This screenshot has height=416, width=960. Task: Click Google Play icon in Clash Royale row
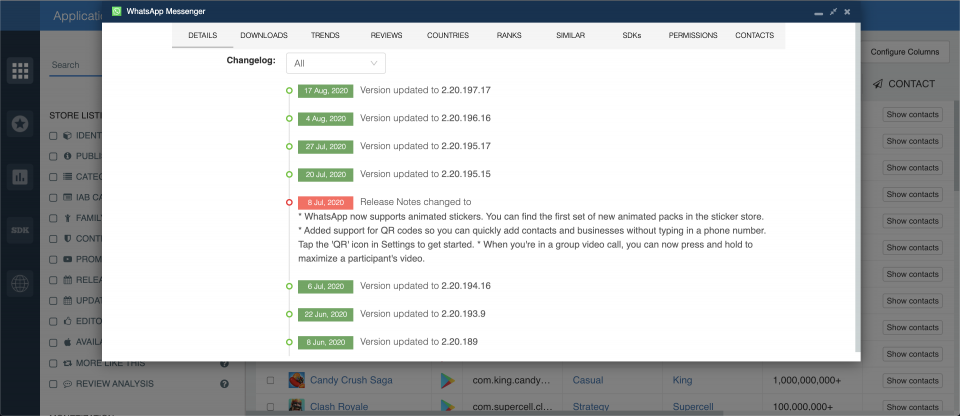(448, 407)
